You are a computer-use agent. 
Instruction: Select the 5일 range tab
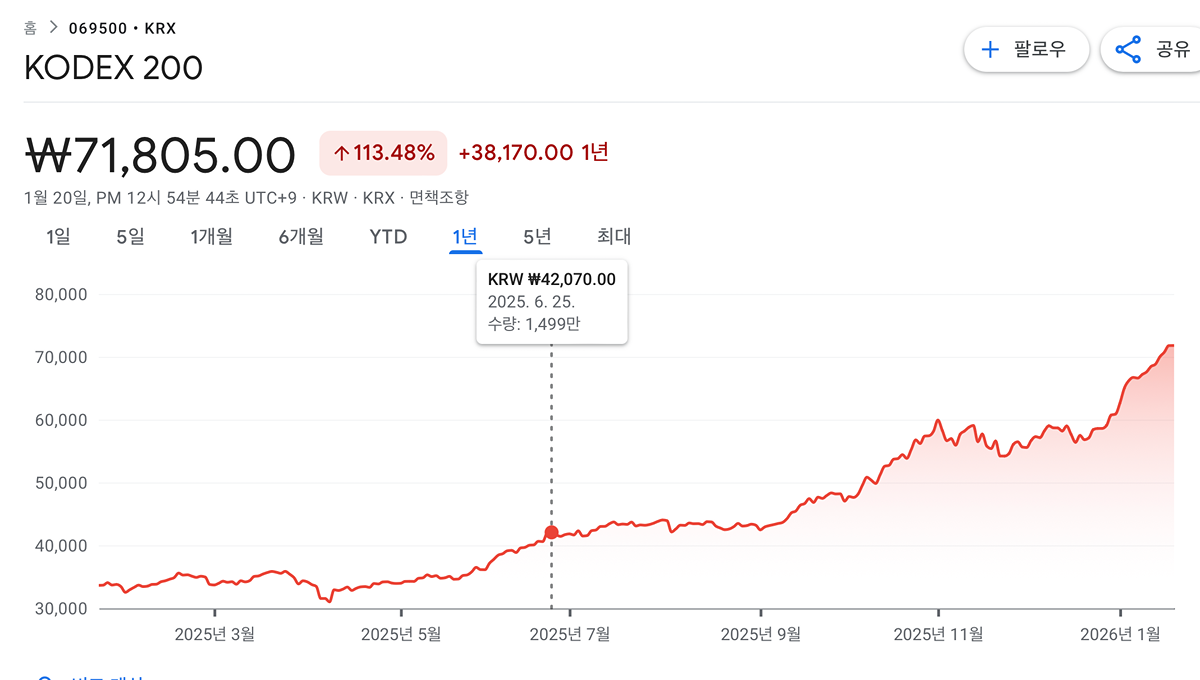point(130,237)
